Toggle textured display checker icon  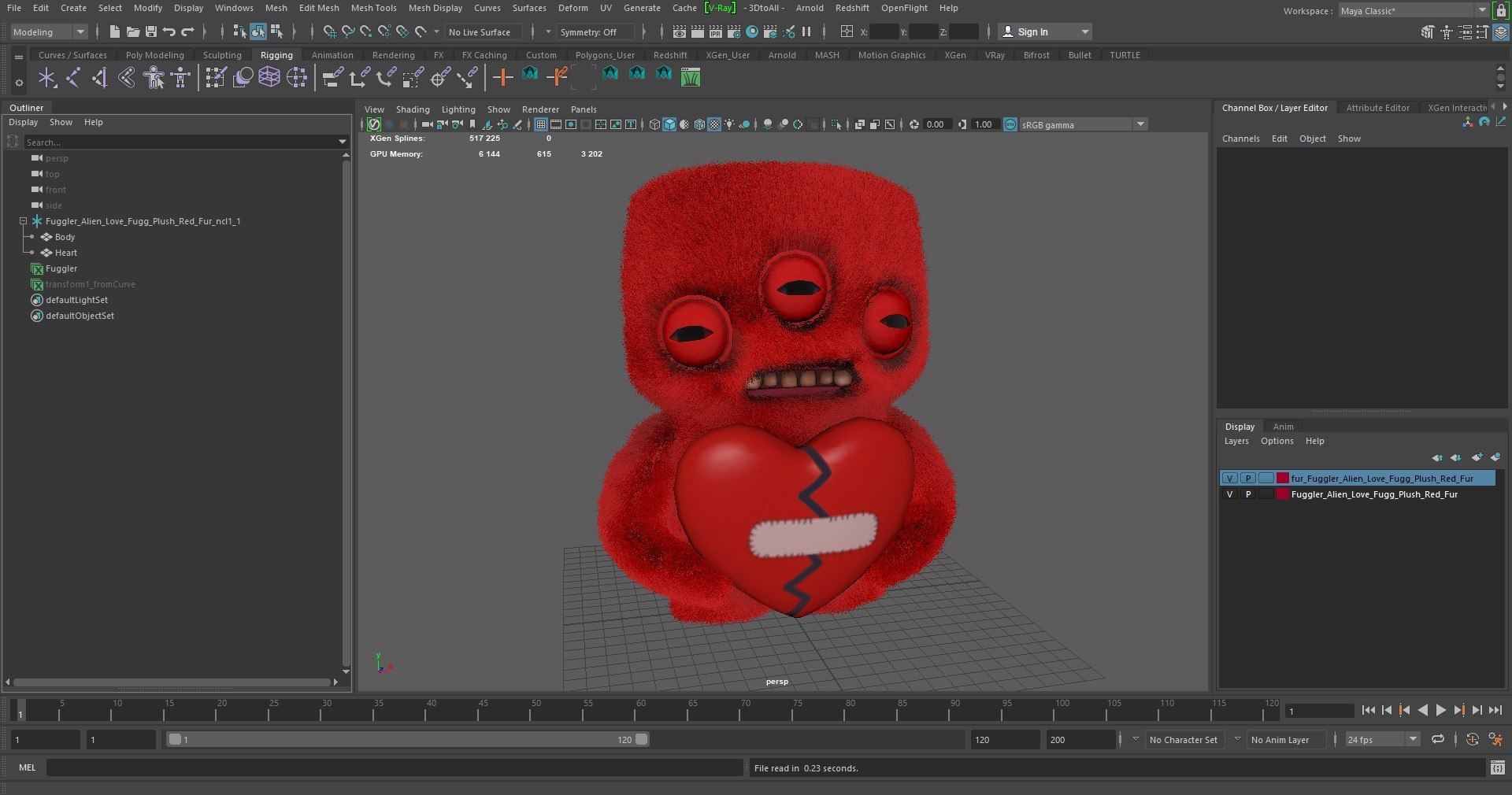[x=714, y=124]
